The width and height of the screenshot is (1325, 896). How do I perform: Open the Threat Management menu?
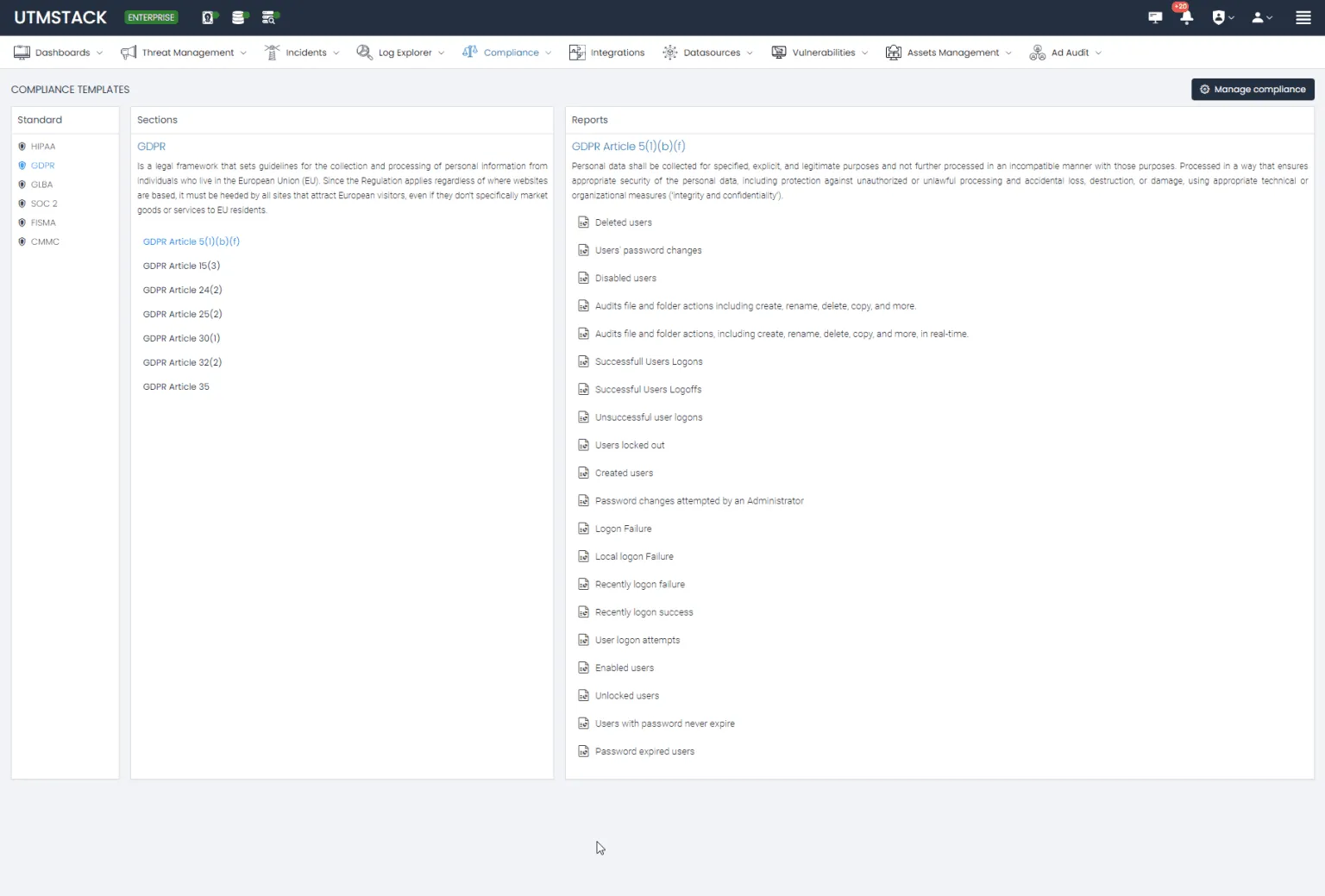point(184,53)
